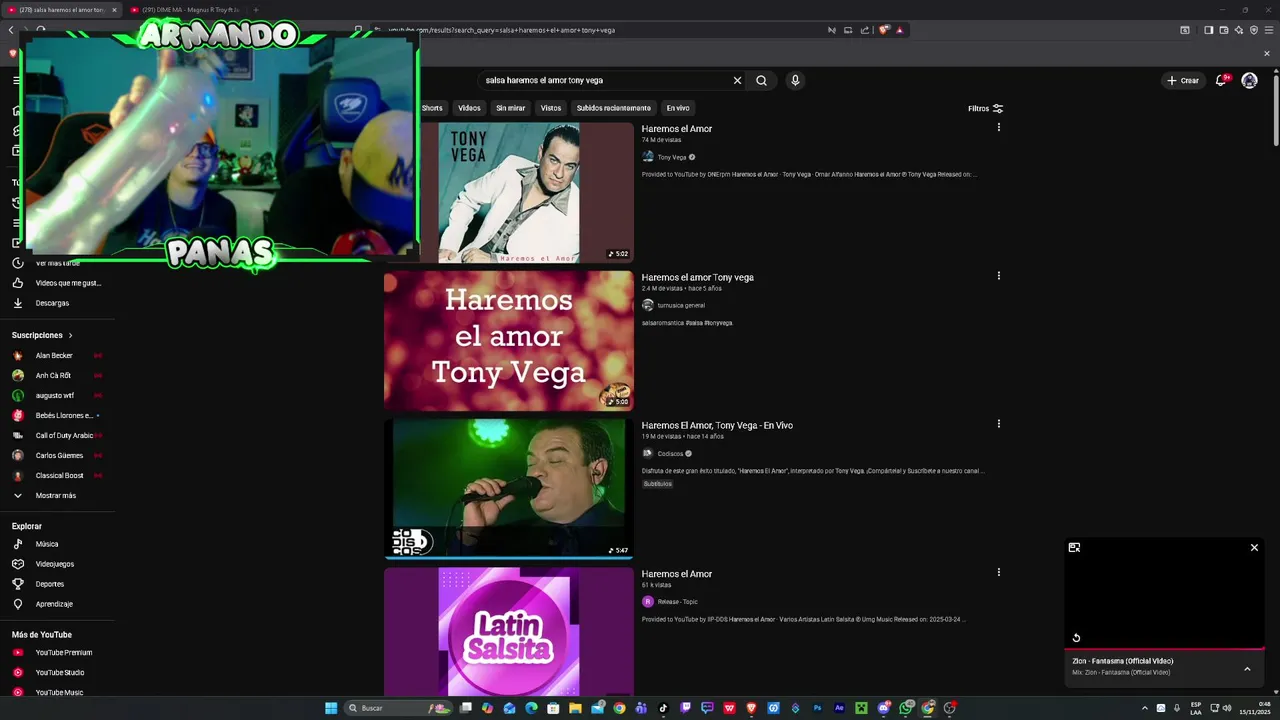Replay the Zion Fantasma miniplayer video

(1076, 637)
